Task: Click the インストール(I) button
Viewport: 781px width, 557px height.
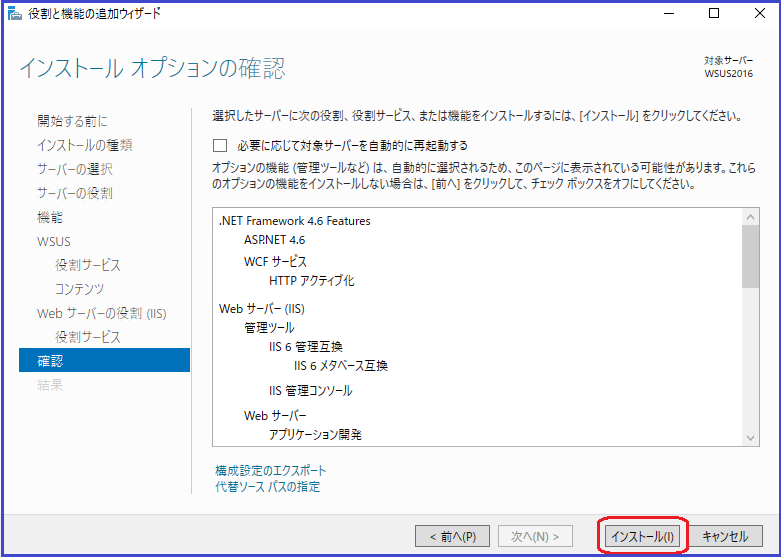Action: point(643,536)
